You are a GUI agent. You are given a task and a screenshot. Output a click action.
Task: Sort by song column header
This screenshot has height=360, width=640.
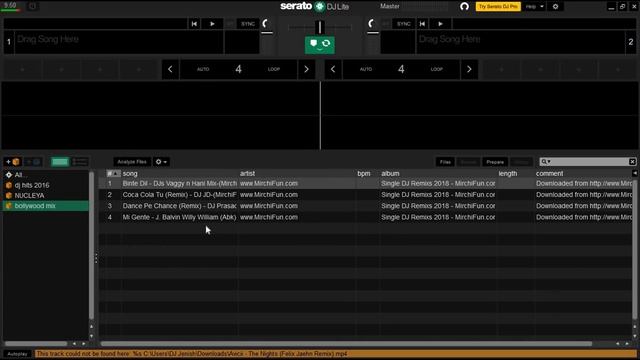pos(180,173)
